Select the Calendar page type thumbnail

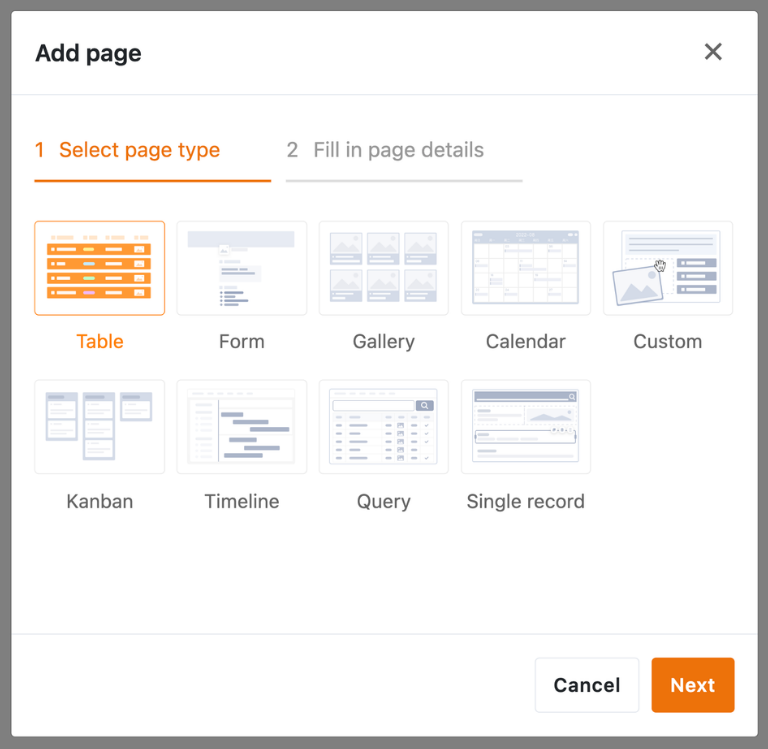pyautogui.click(x=526, y=268)
